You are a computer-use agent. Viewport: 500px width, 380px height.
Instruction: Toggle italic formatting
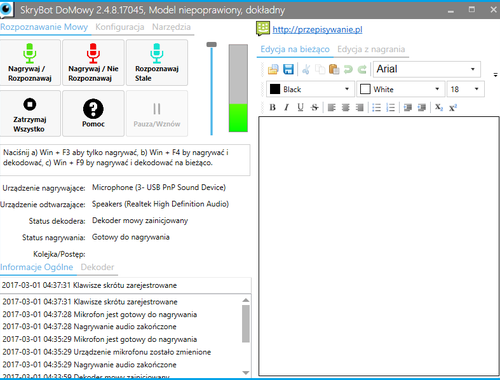(286, 107)
